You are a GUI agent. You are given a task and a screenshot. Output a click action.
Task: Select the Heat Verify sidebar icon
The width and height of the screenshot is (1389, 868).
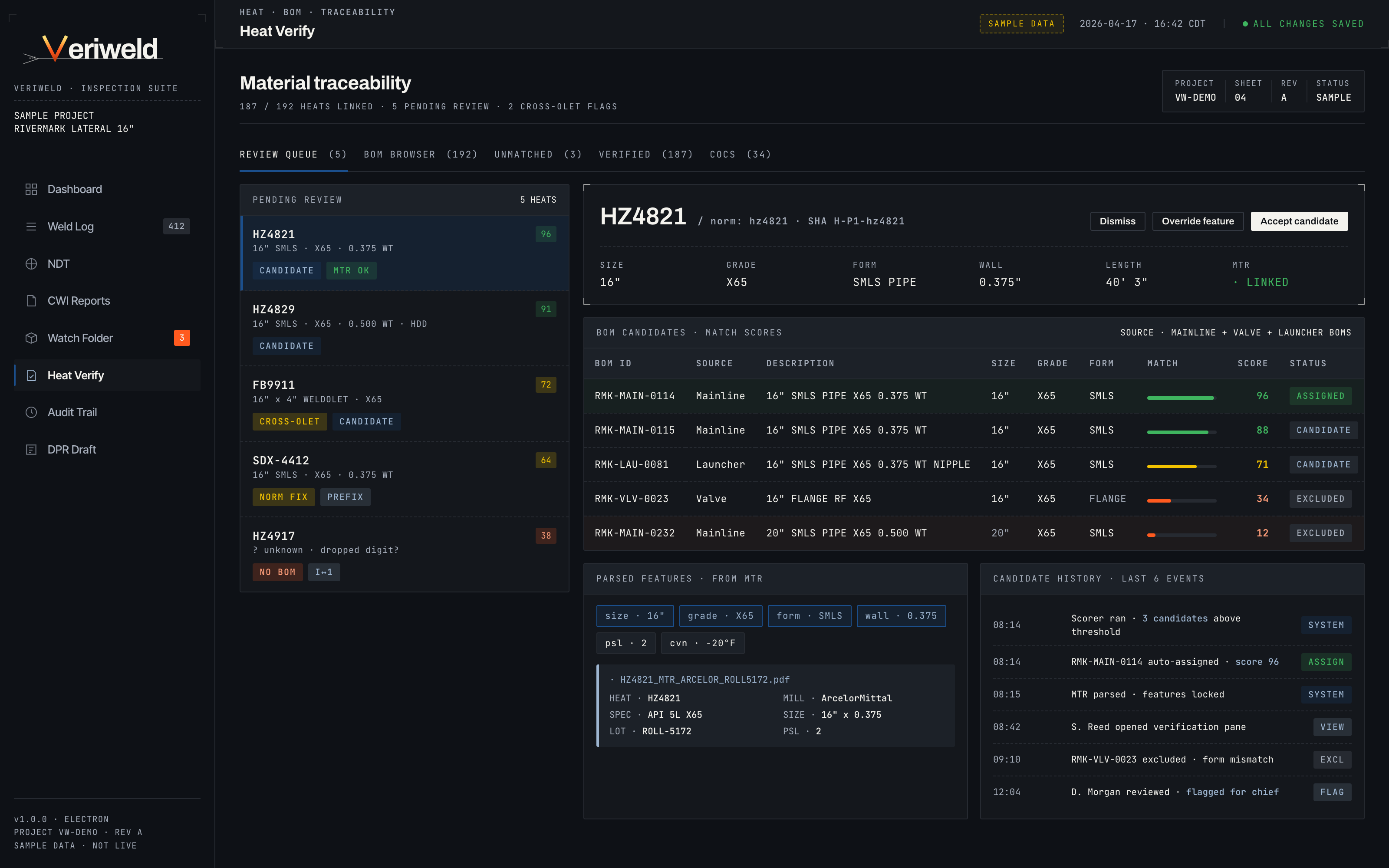coord(31,375)
